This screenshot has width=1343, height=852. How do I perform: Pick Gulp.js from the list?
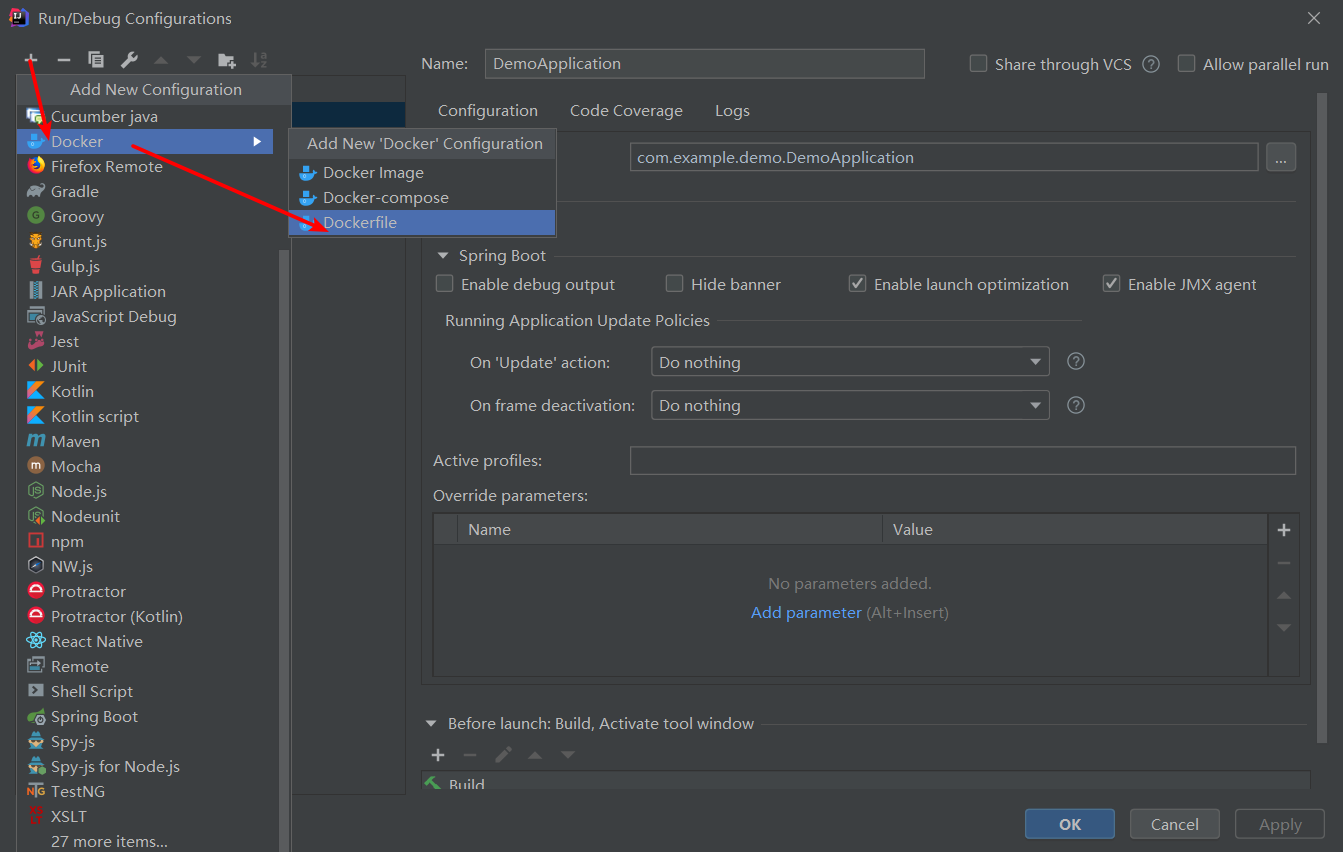click(145, 266)
